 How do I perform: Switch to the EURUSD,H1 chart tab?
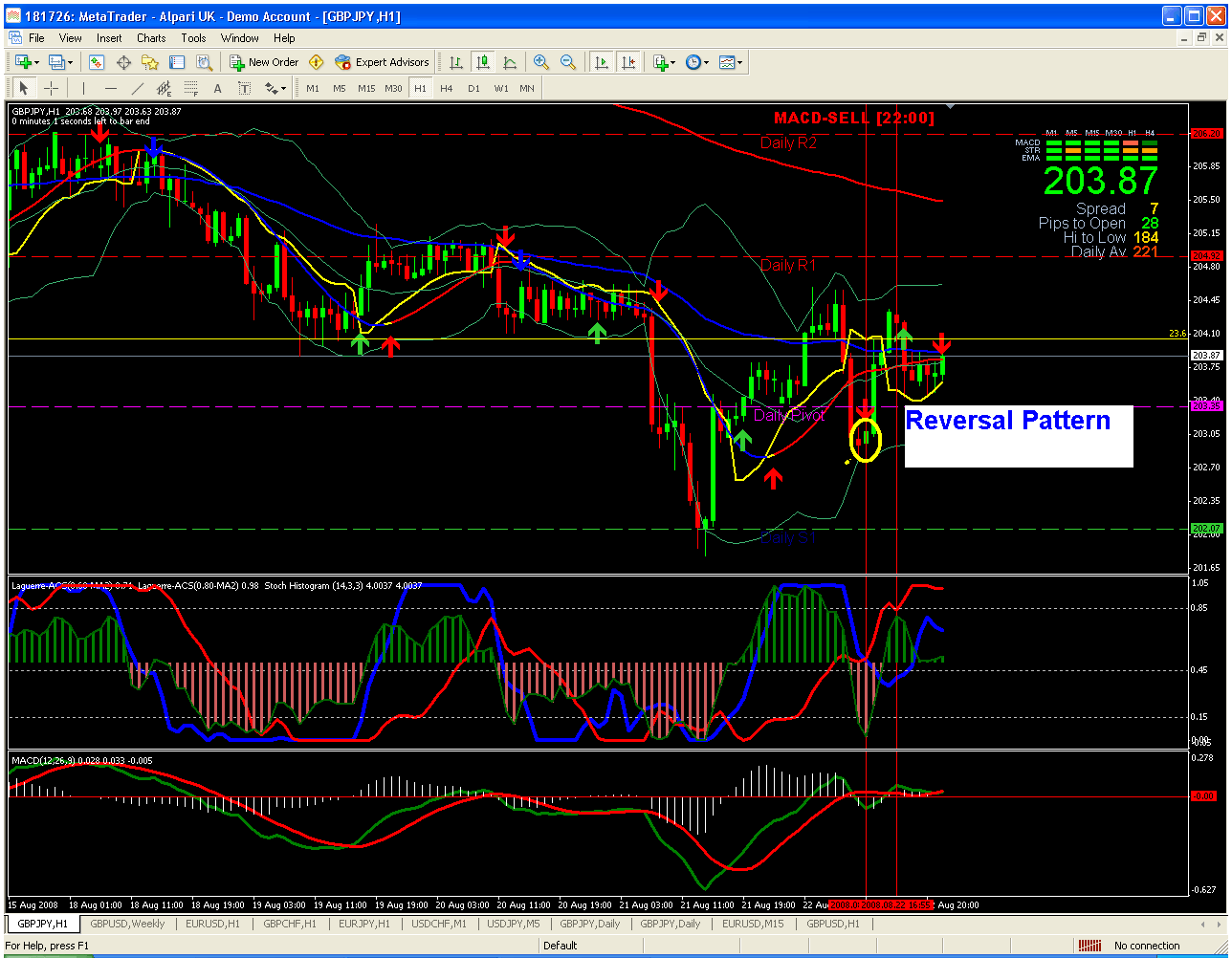212,924
